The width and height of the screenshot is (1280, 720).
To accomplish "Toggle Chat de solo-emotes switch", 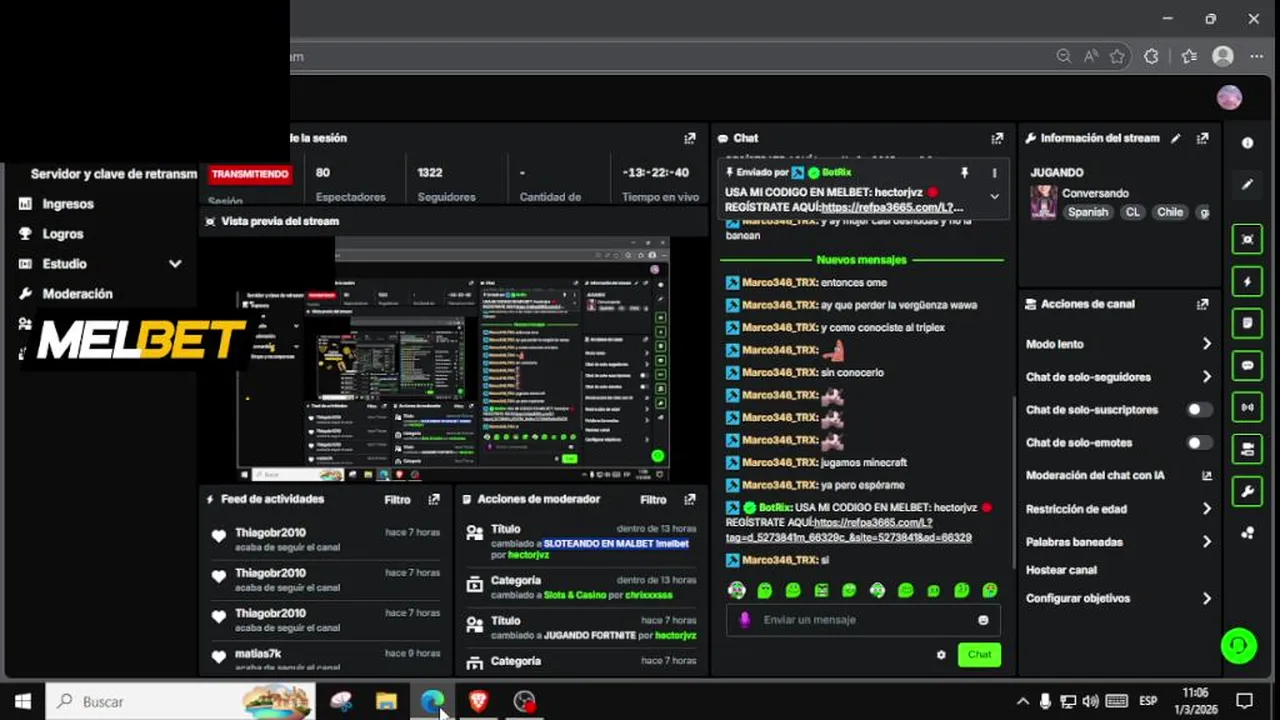I will tap(1199, 443).
